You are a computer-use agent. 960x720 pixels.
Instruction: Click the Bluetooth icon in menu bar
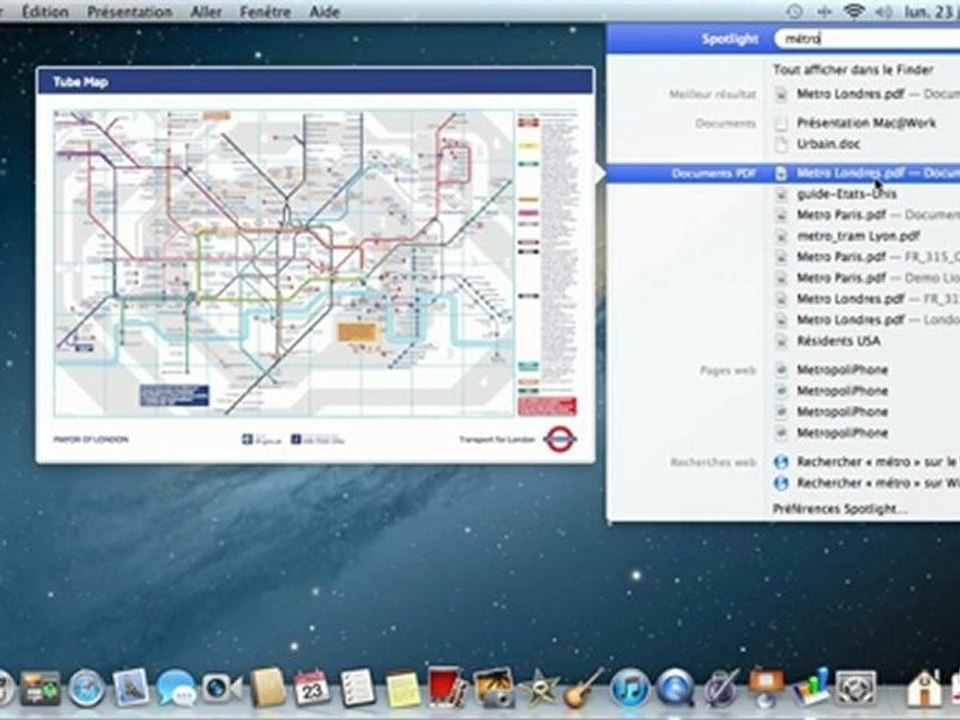click(x=825, y=11)
